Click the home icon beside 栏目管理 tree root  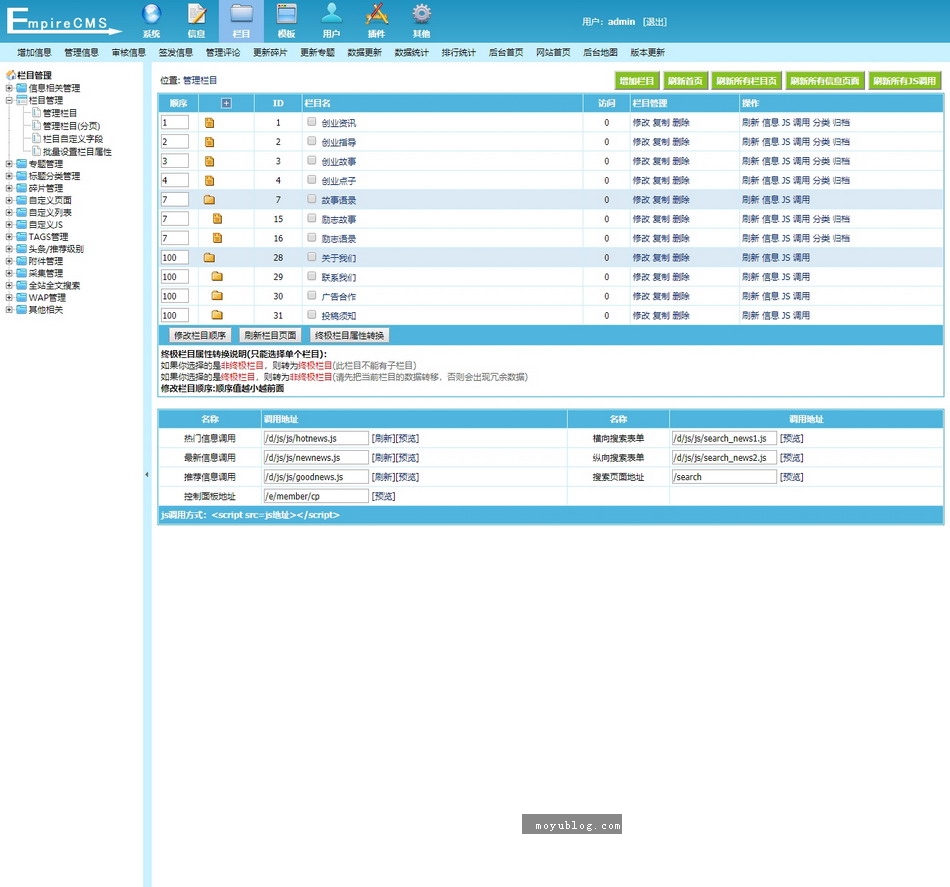10,75
